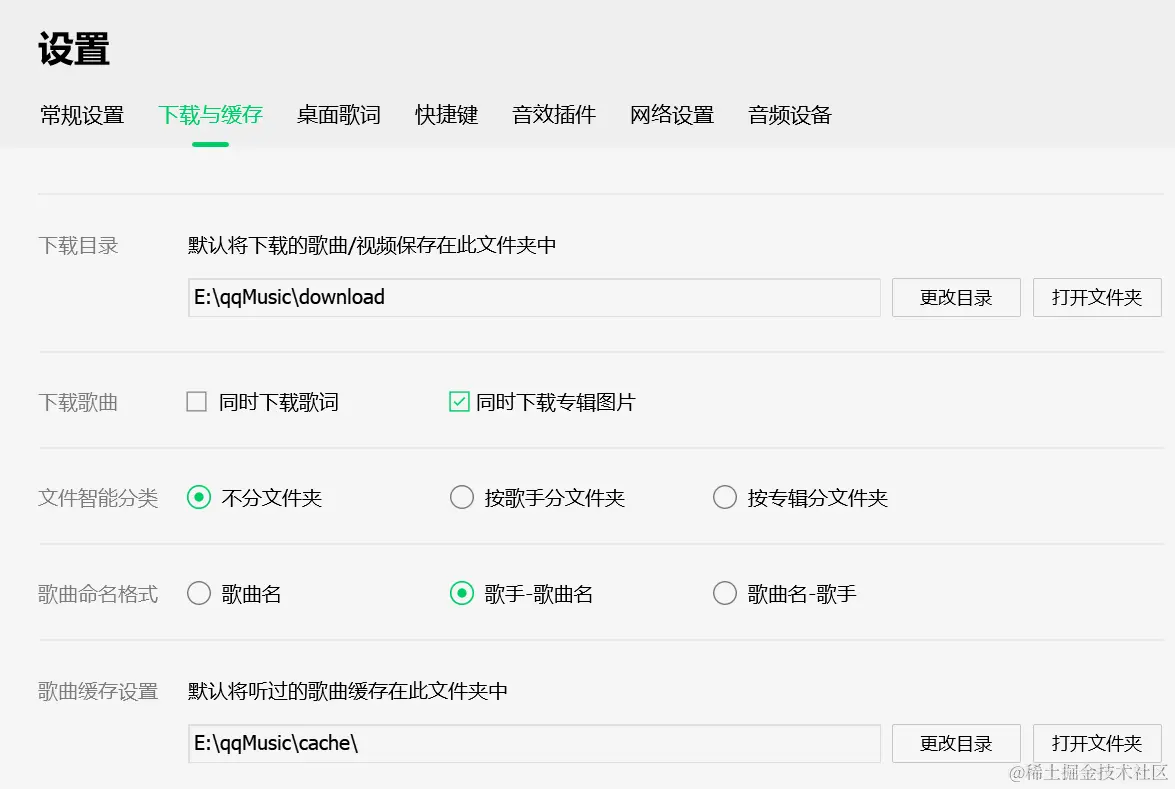Uncheck 同时下载专辑图片 checkbox
1175x789 pixels.
coord(460,402)
